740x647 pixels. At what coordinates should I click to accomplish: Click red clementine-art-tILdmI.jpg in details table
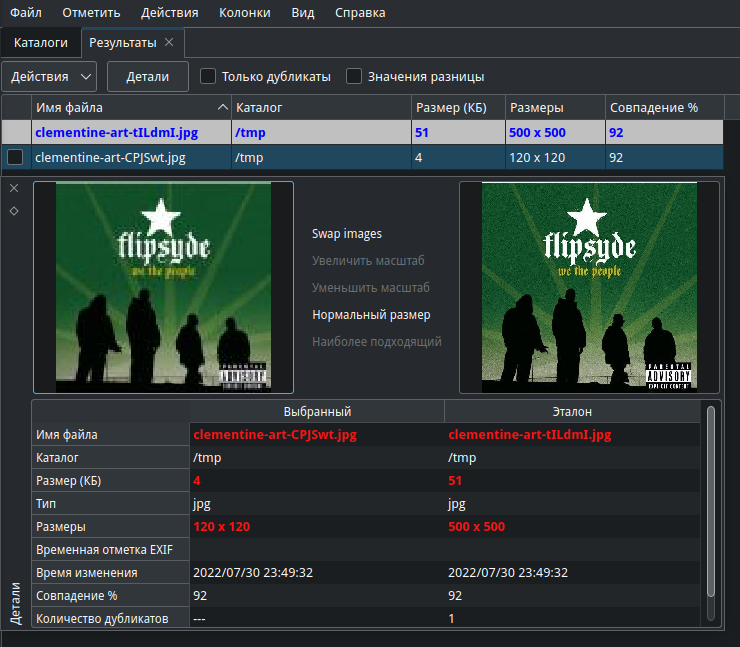click(x=530, y=435)
